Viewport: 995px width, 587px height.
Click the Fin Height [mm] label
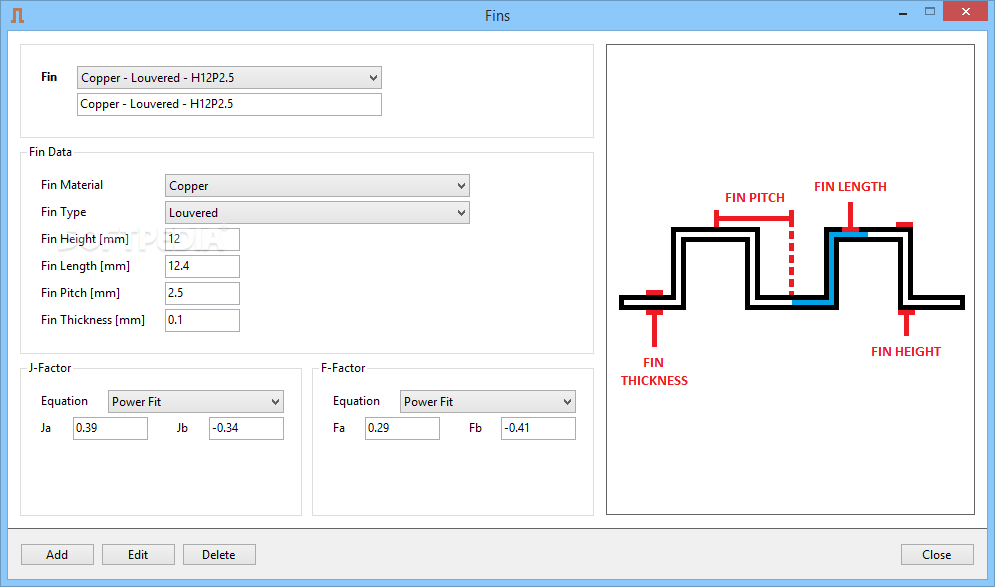point(84,239)
